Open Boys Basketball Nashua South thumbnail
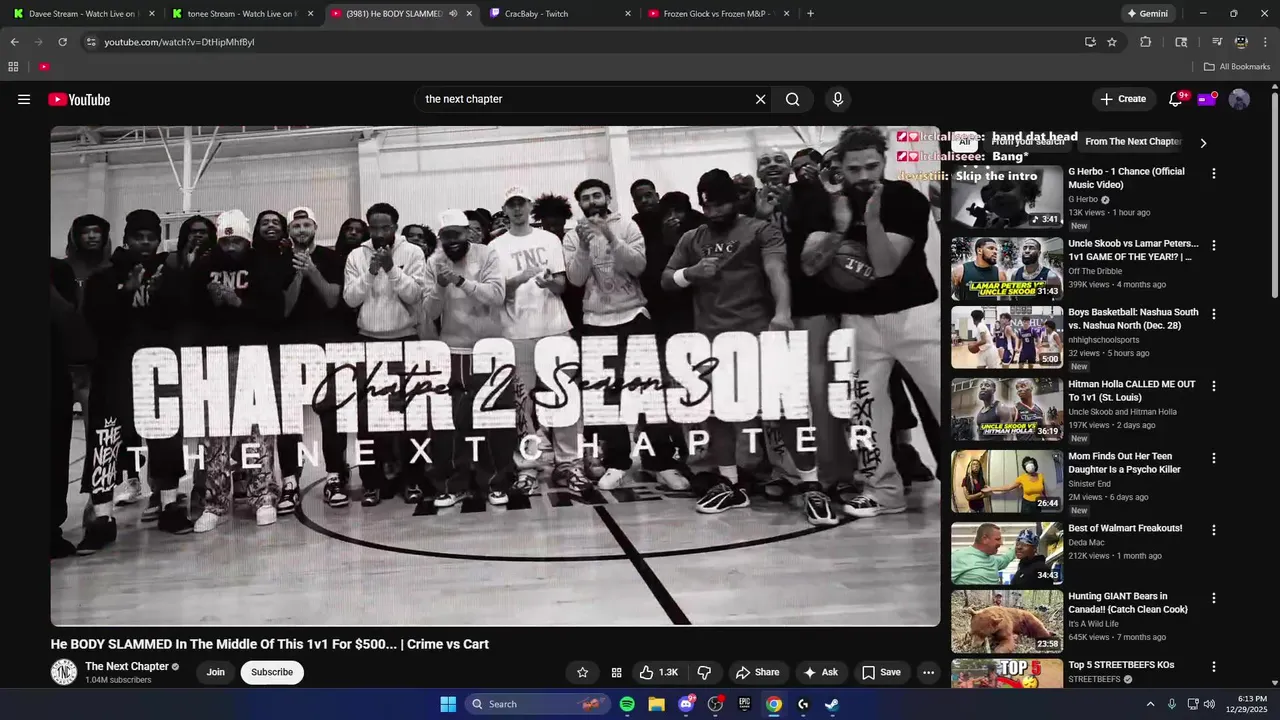This screenshot has width=1280, height=720. tap(1006, 337)
